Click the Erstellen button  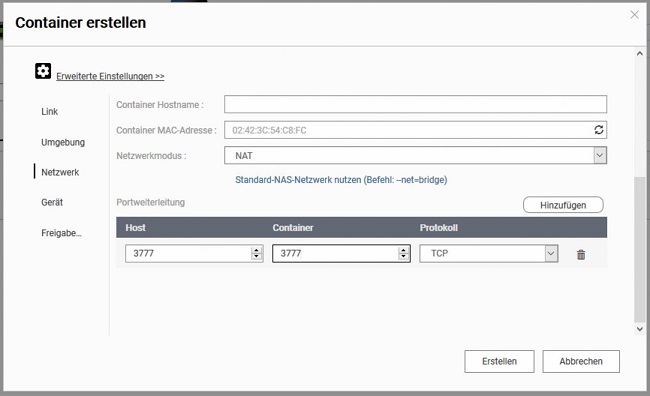499,361
